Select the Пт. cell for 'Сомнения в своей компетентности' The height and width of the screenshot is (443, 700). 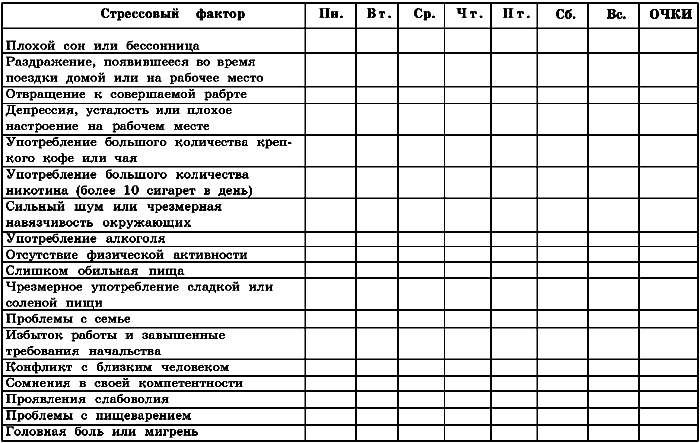[x=515, y=383]
